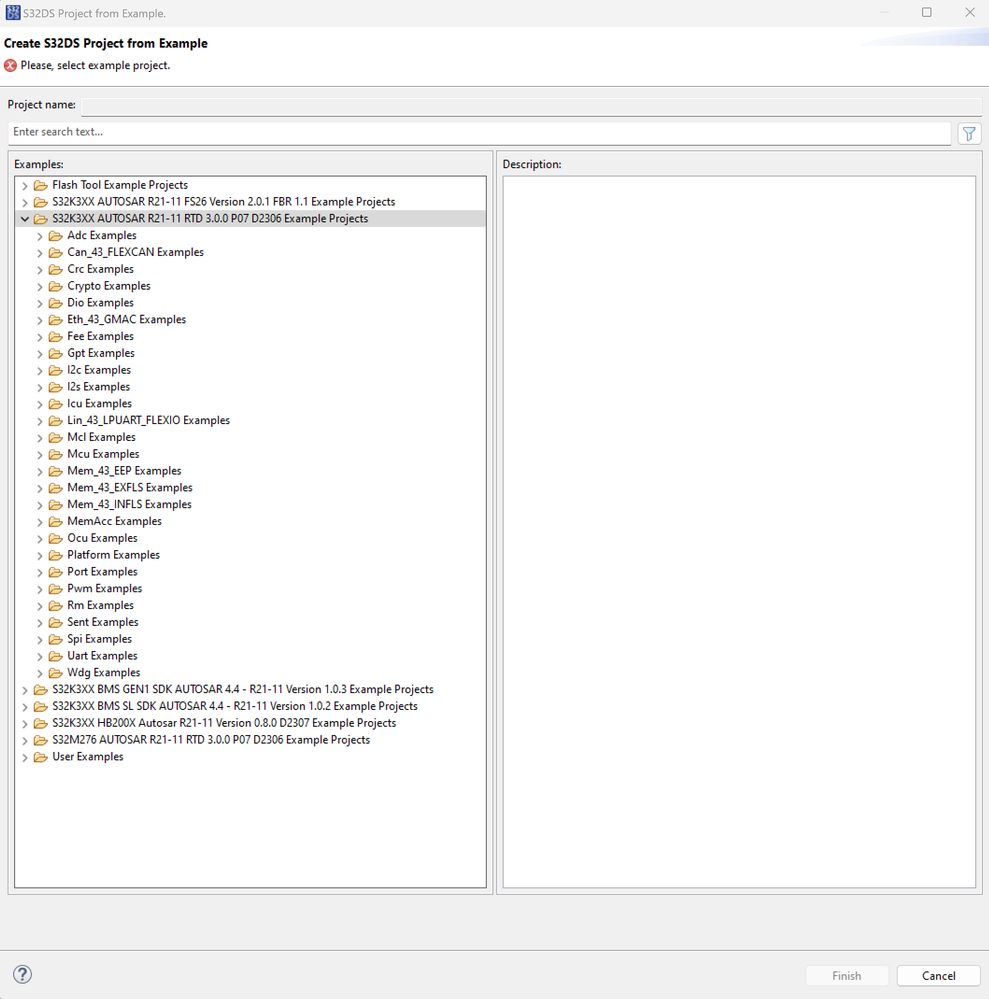Select S32K3XX BMS SL SDK Example Projects row

coord(235,707)
